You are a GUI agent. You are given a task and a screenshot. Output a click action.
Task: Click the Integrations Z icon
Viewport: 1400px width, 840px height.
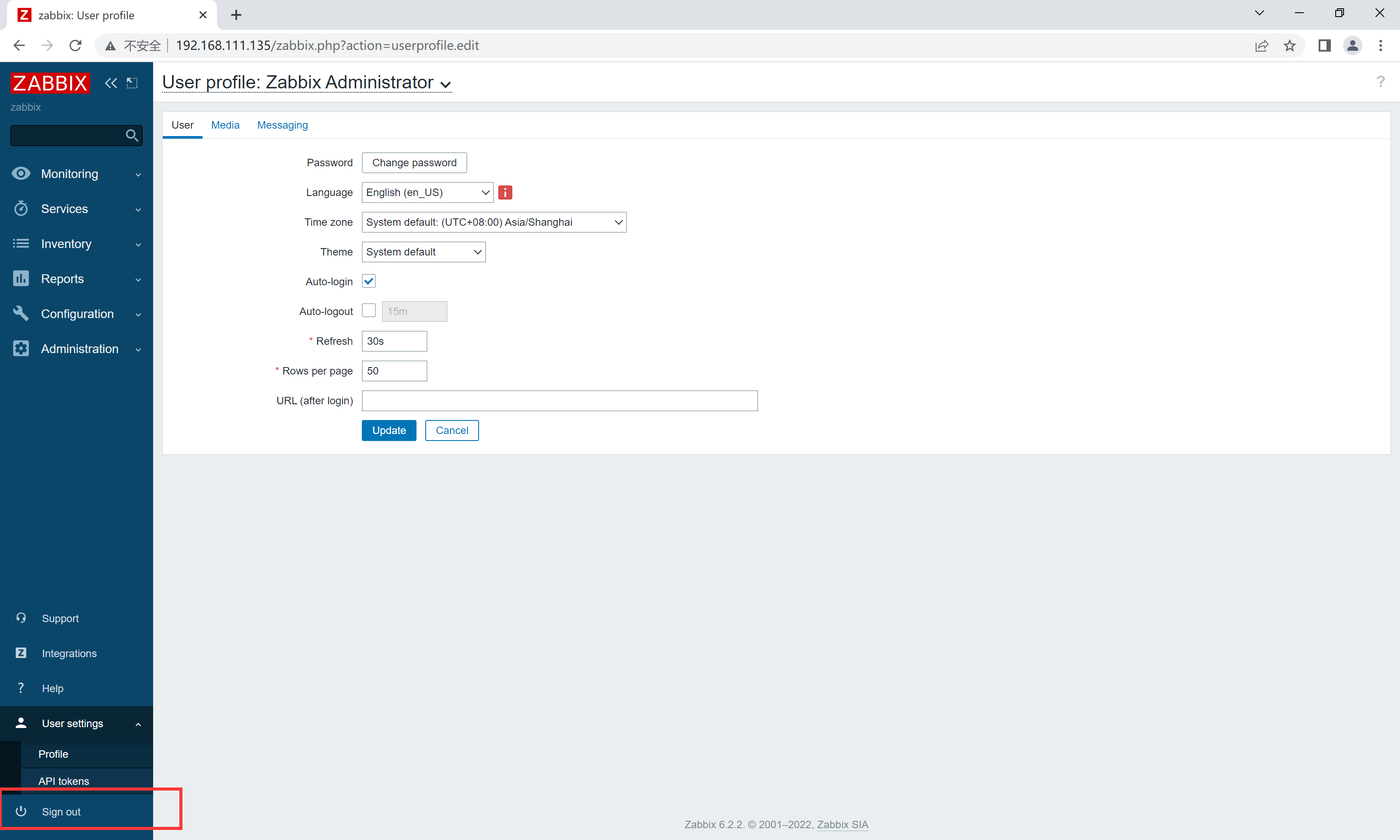click(x=21, y=653)
